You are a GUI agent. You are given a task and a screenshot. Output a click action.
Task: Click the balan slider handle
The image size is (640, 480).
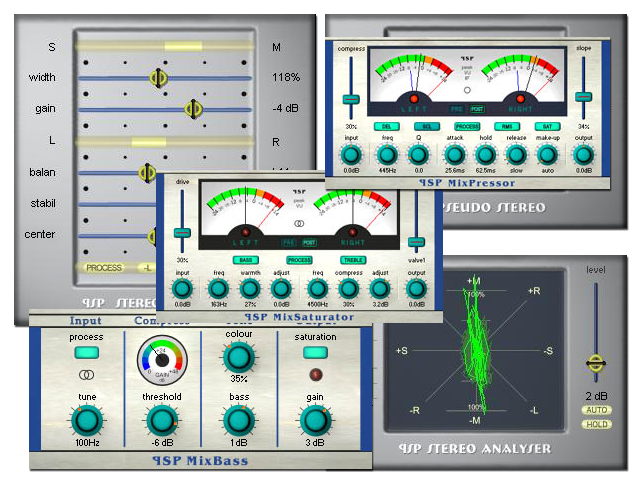[x=147, y=173]
